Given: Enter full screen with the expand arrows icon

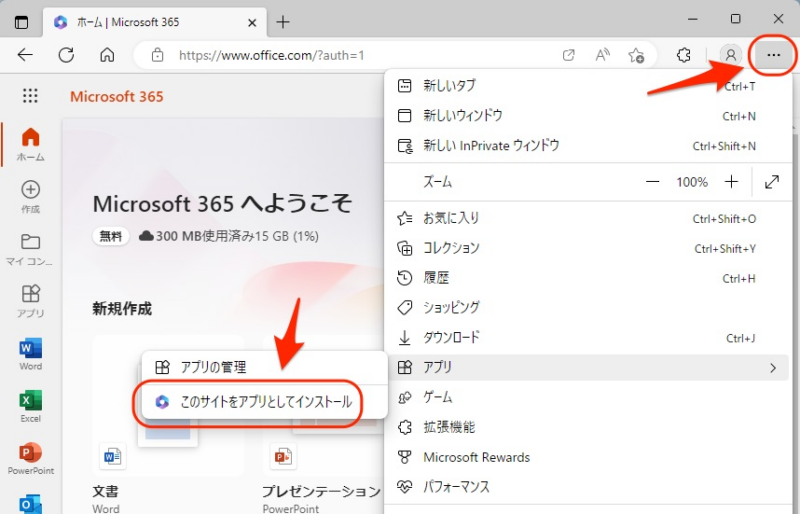Looking at the screenshot, I should 772,182.
